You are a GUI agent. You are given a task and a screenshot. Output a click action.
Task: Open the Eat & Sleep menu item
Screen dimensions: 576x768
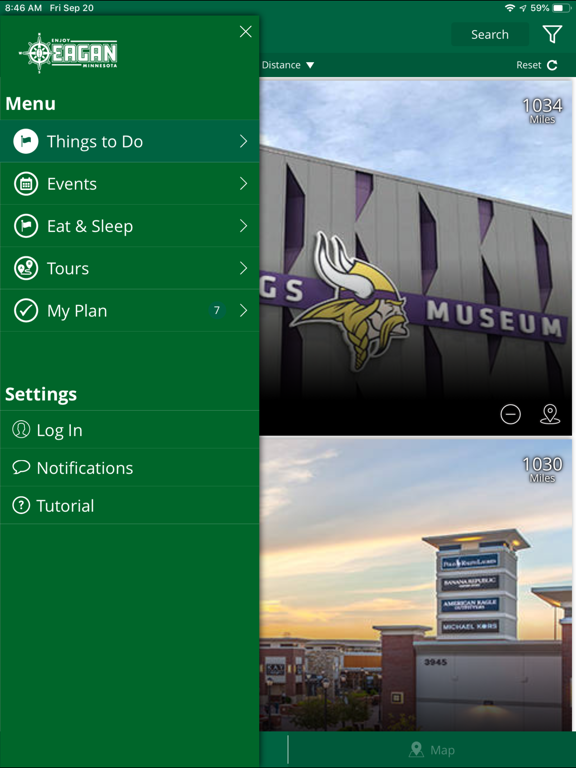pyautogui.click(x=129, y=226)
